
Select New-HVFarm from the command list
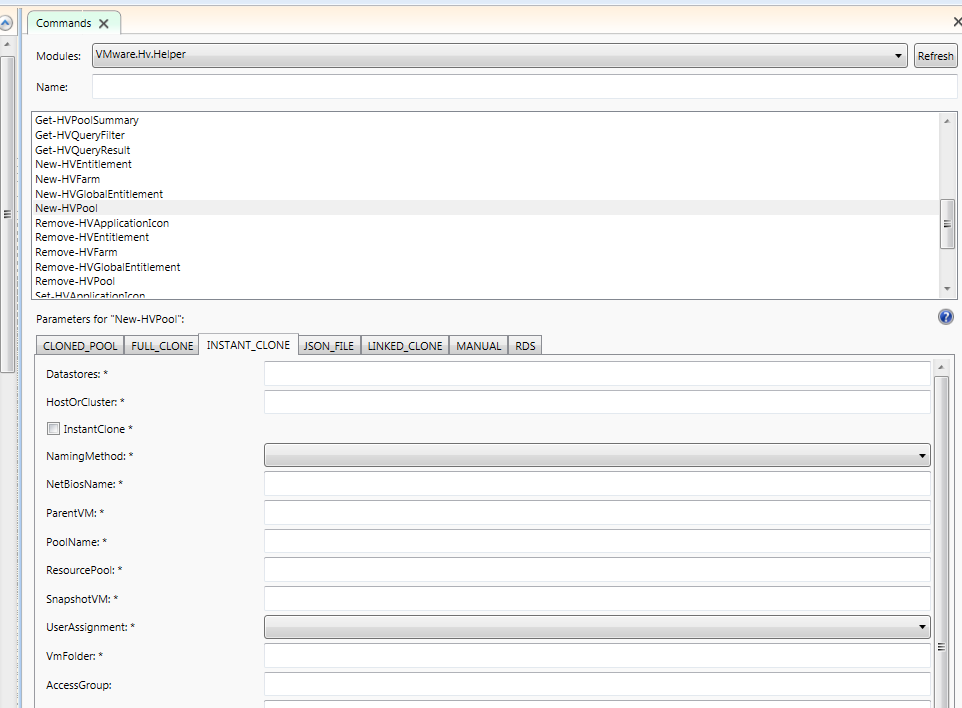point(70,178)
